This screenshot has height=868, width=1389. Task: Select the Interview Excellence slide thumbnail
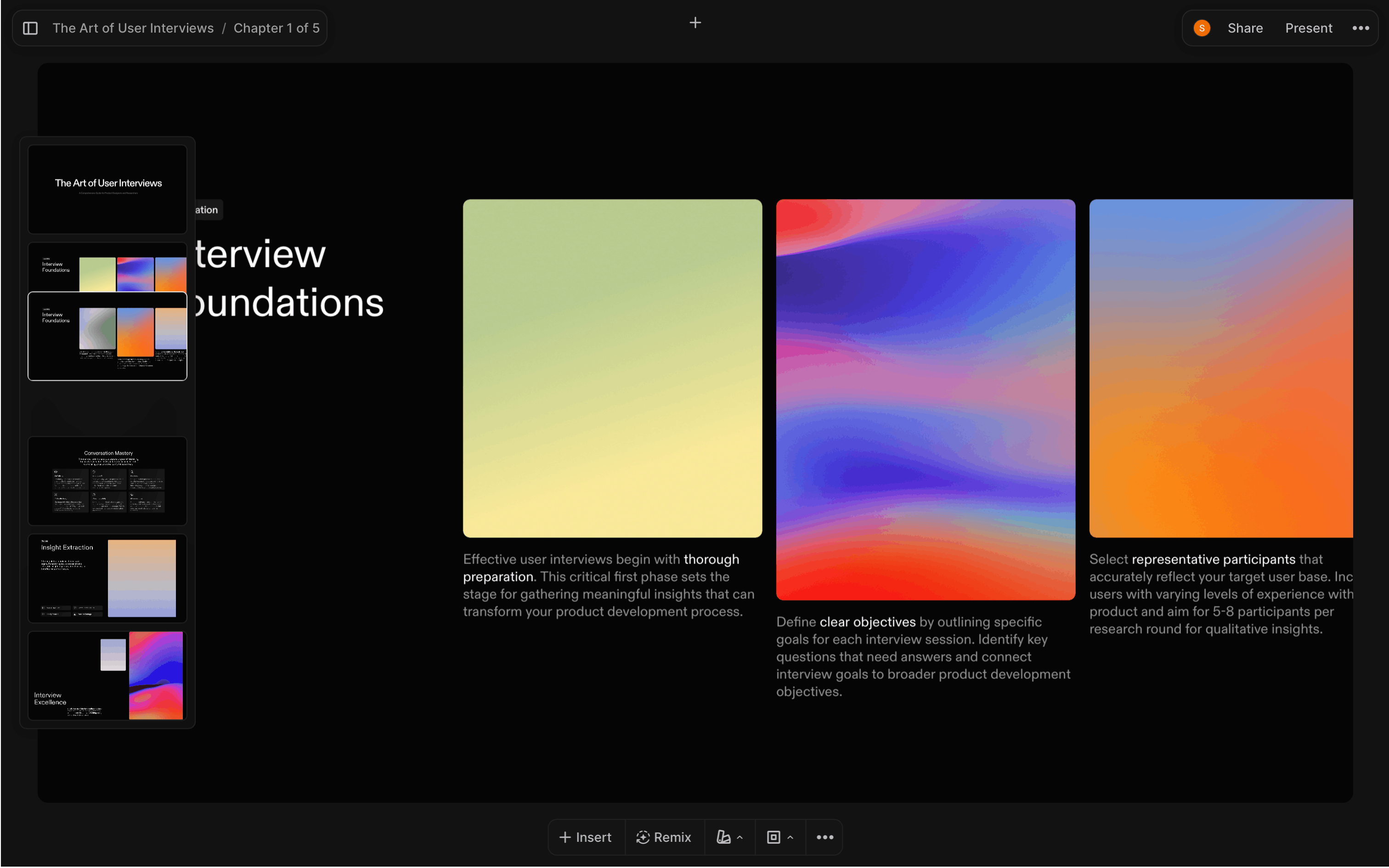pyautogui.click(x=108, y=675)
